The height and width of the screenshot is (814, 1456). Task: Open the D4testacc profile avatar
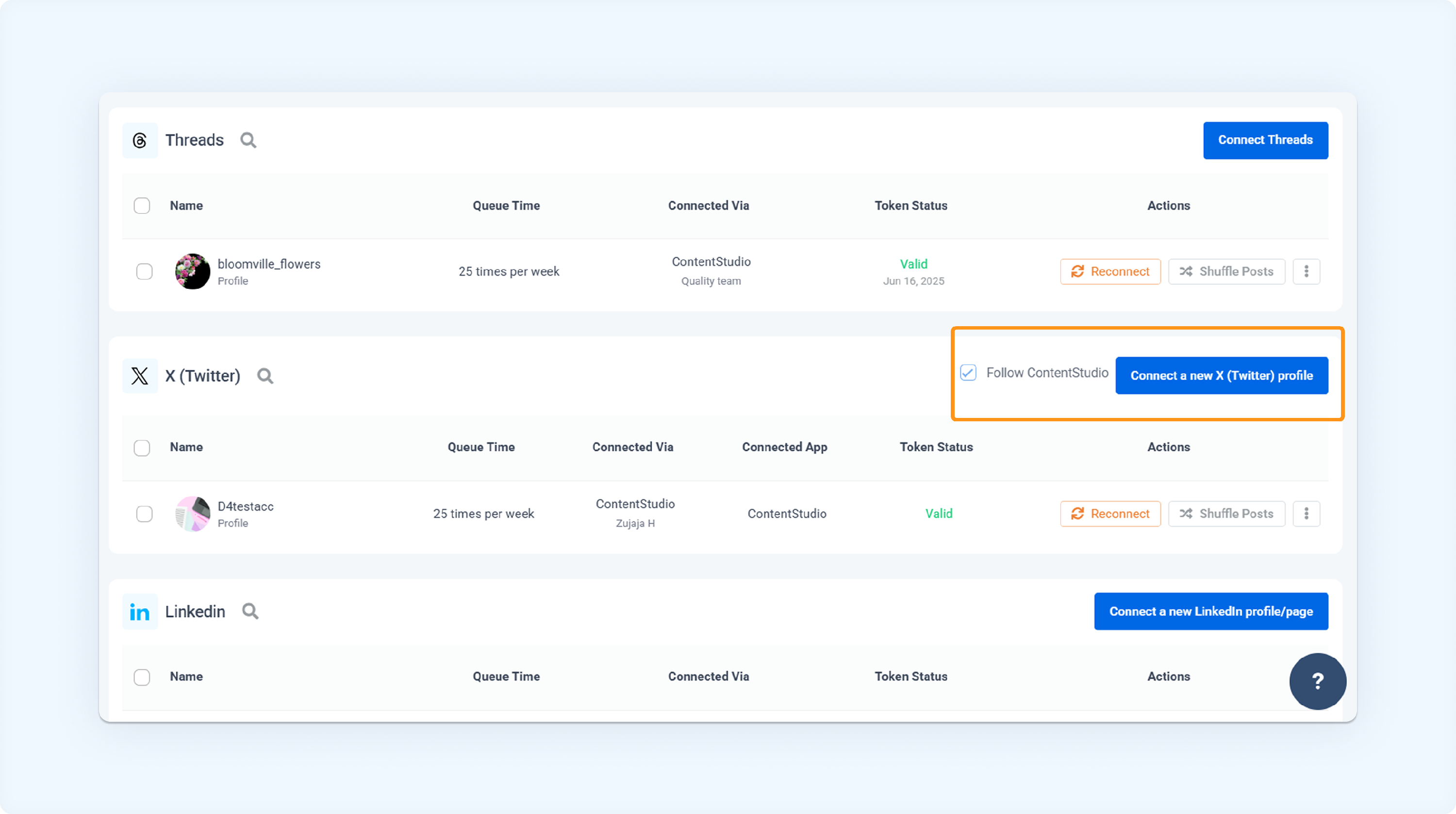click(193, 514)
